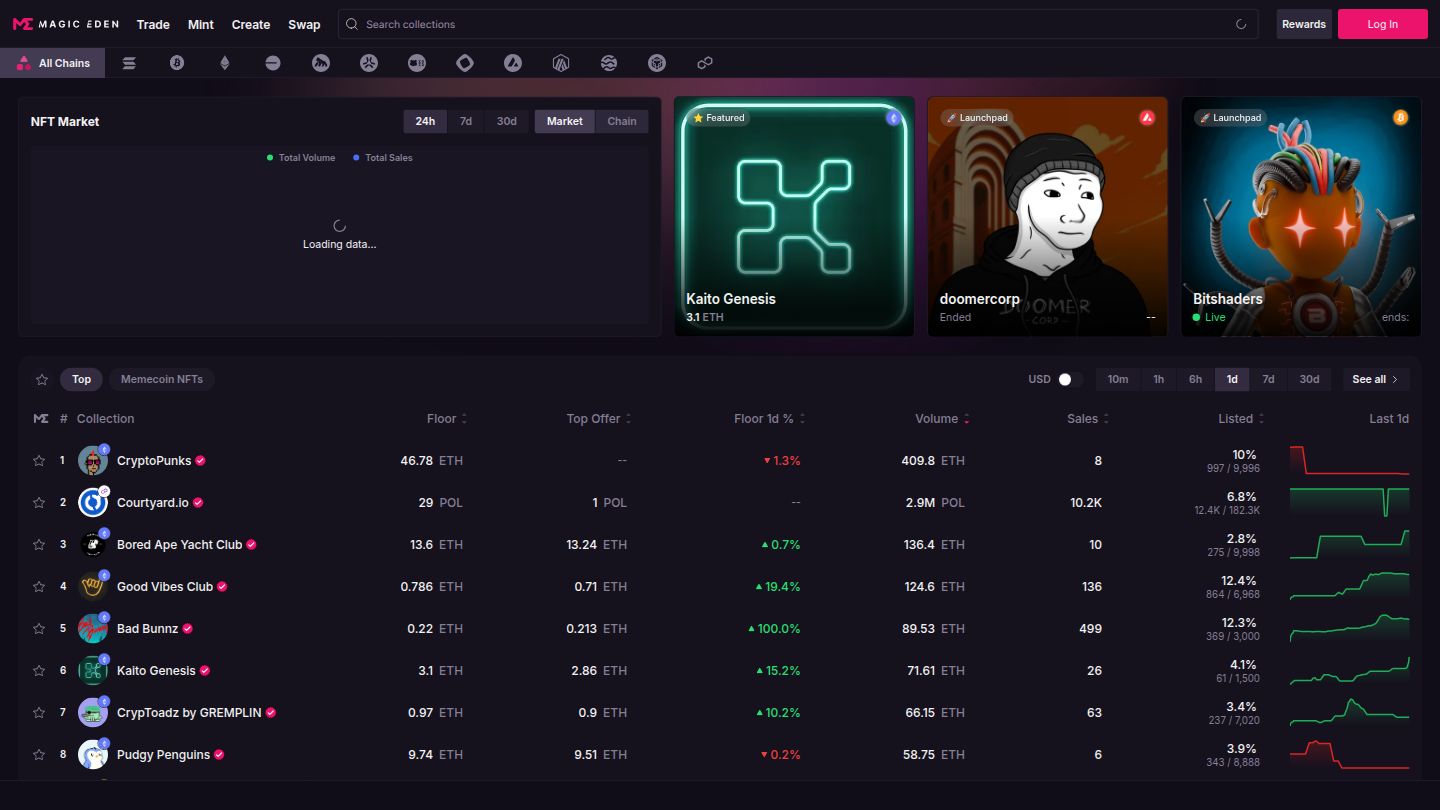1440x810 pixels.
Task: Click the ME logo column header icon
Action: 41,419
